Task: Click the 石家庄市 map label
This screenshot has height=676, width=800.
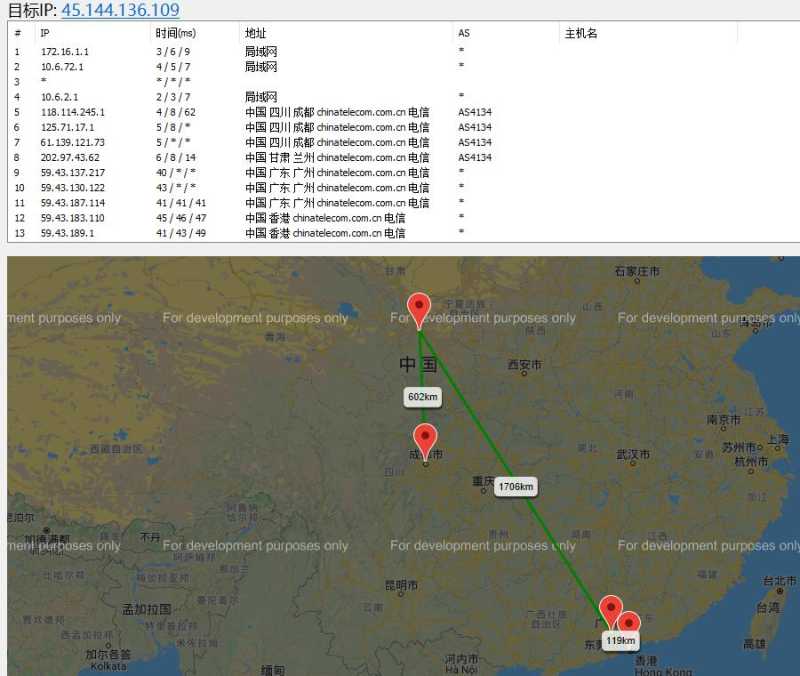Action: pos(637,271)
